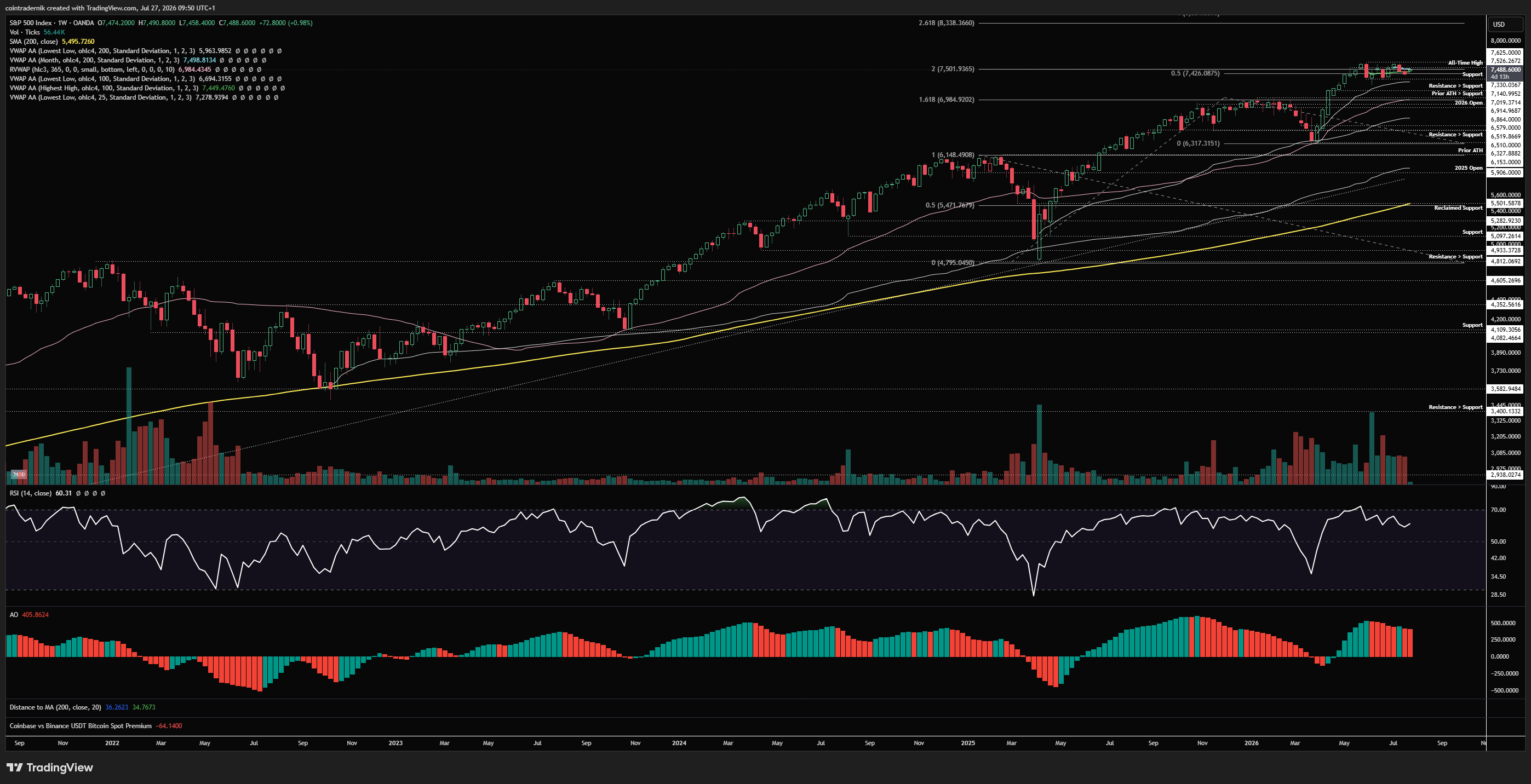Click the RSI 70.00 scale label

coord(1498,510)
